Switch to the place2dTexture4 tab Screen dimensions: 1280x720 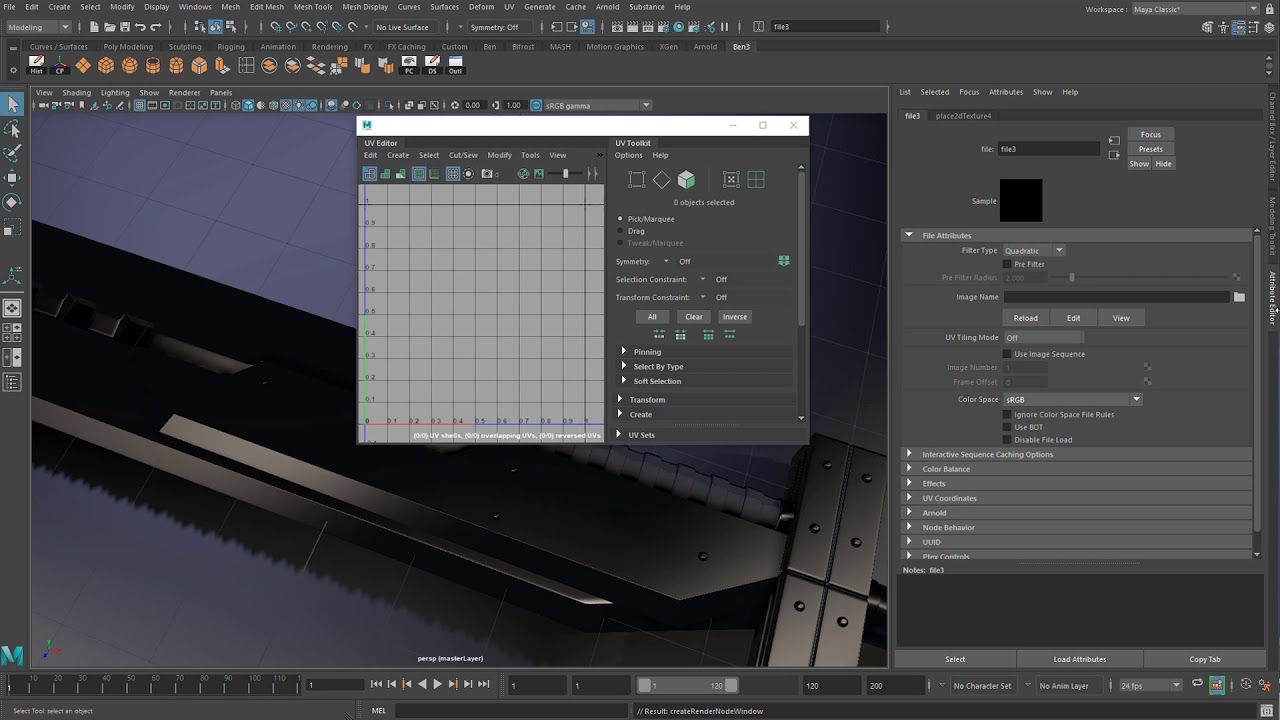point(963,116)
